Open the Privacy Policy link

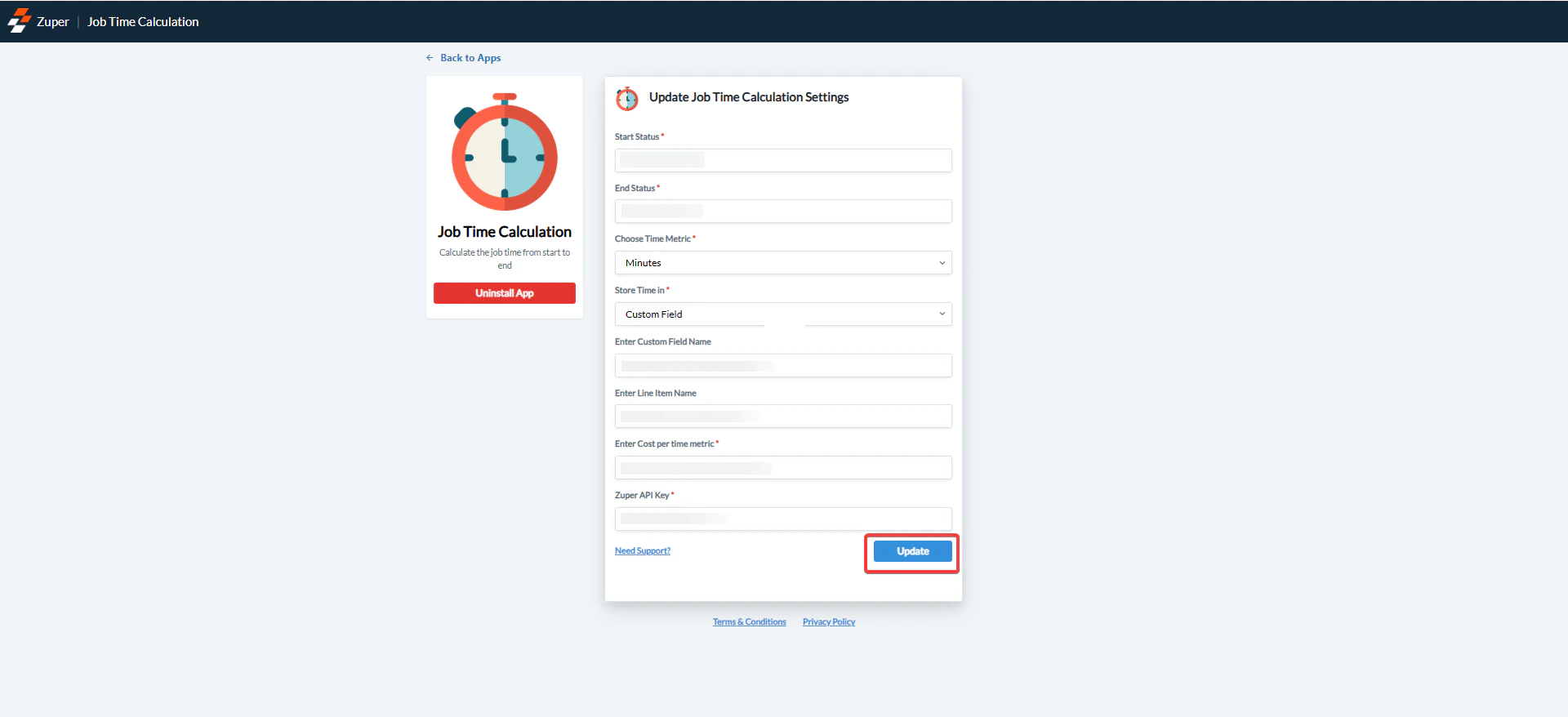[829, 622]
